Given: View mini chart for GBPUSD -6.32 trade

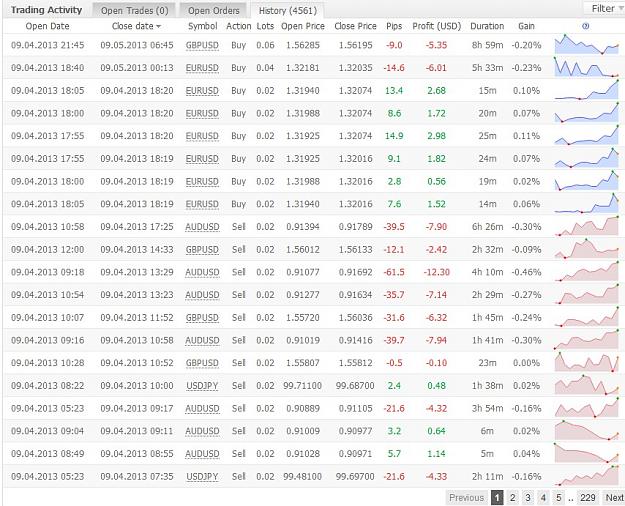Looking at the screenshot, I should click(x=586, y=317).
